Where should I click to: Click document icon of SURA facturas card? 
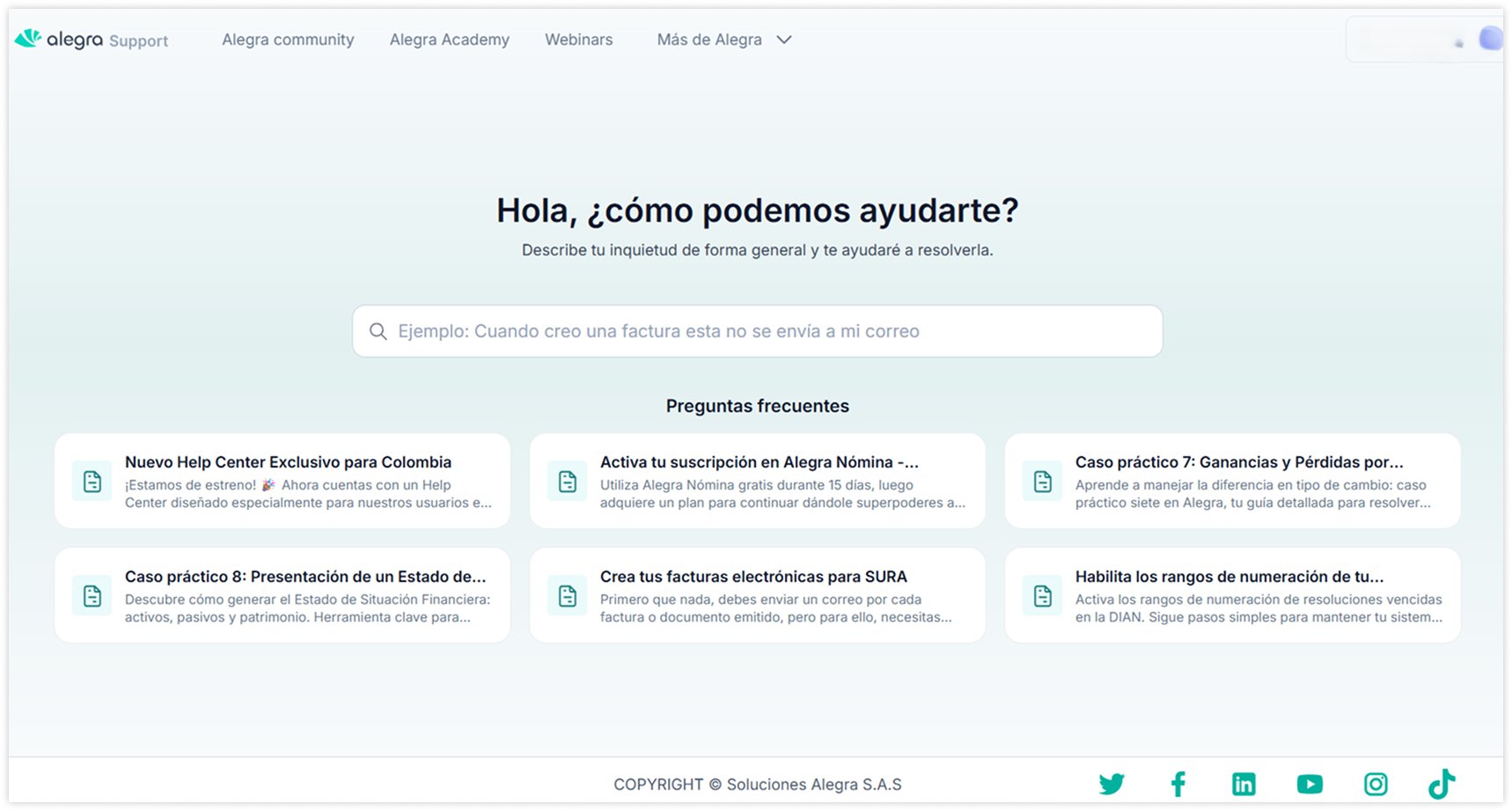coord(568,596)
